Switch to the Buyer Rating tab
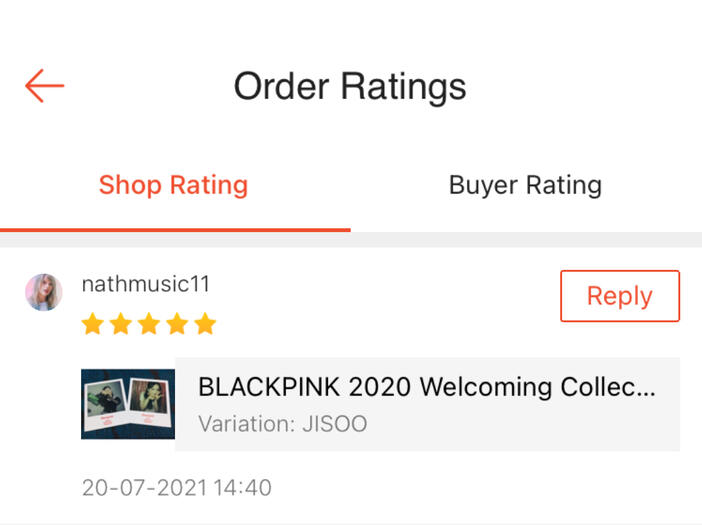This screenshot has width=702, height=525. [x=525, y=185]
